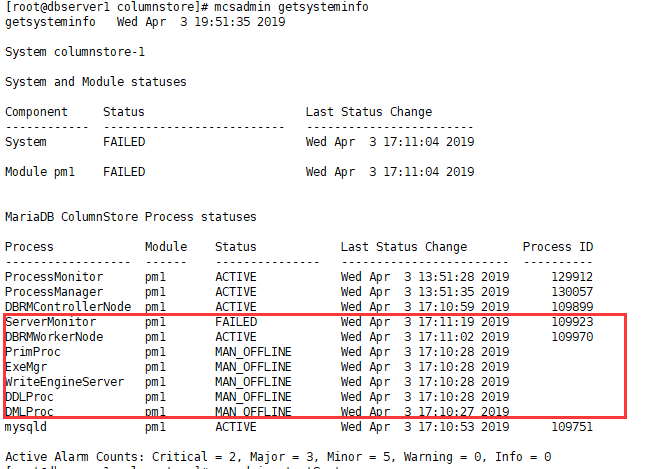
Task: Click the 'DBRMWorkerNode' process name
Action: pos(54,337)
